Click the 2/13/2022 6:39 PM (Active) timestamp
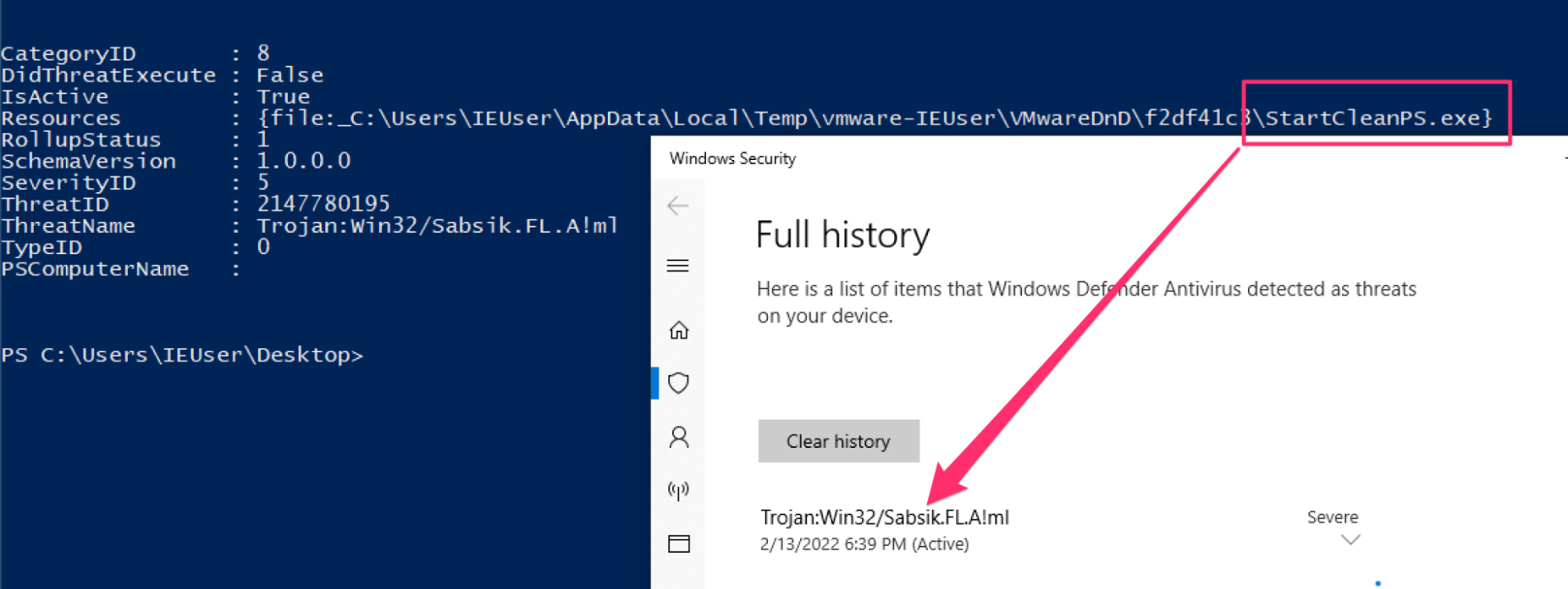The image size is (1568, 589). (x=864, y=544)
